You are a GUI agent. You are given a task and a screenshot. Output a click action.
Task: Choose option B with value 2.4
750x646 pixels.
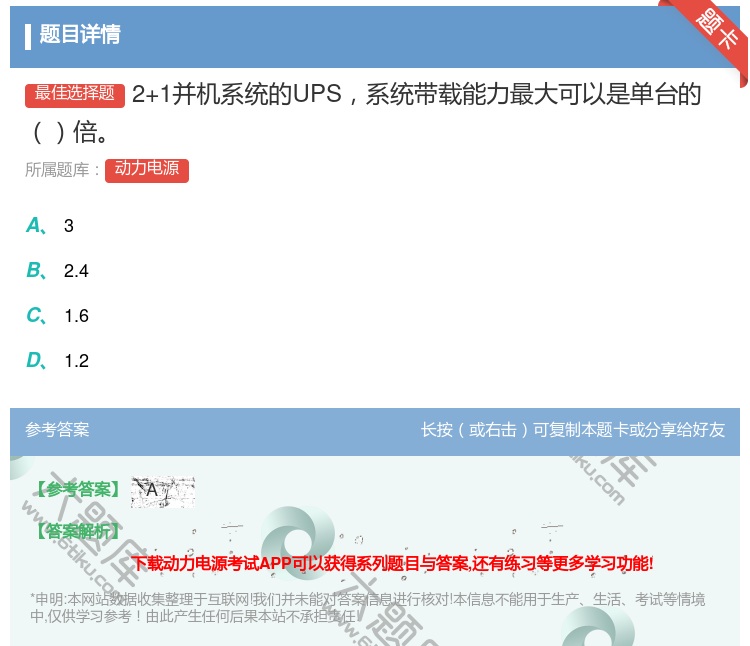click(57, 270)
